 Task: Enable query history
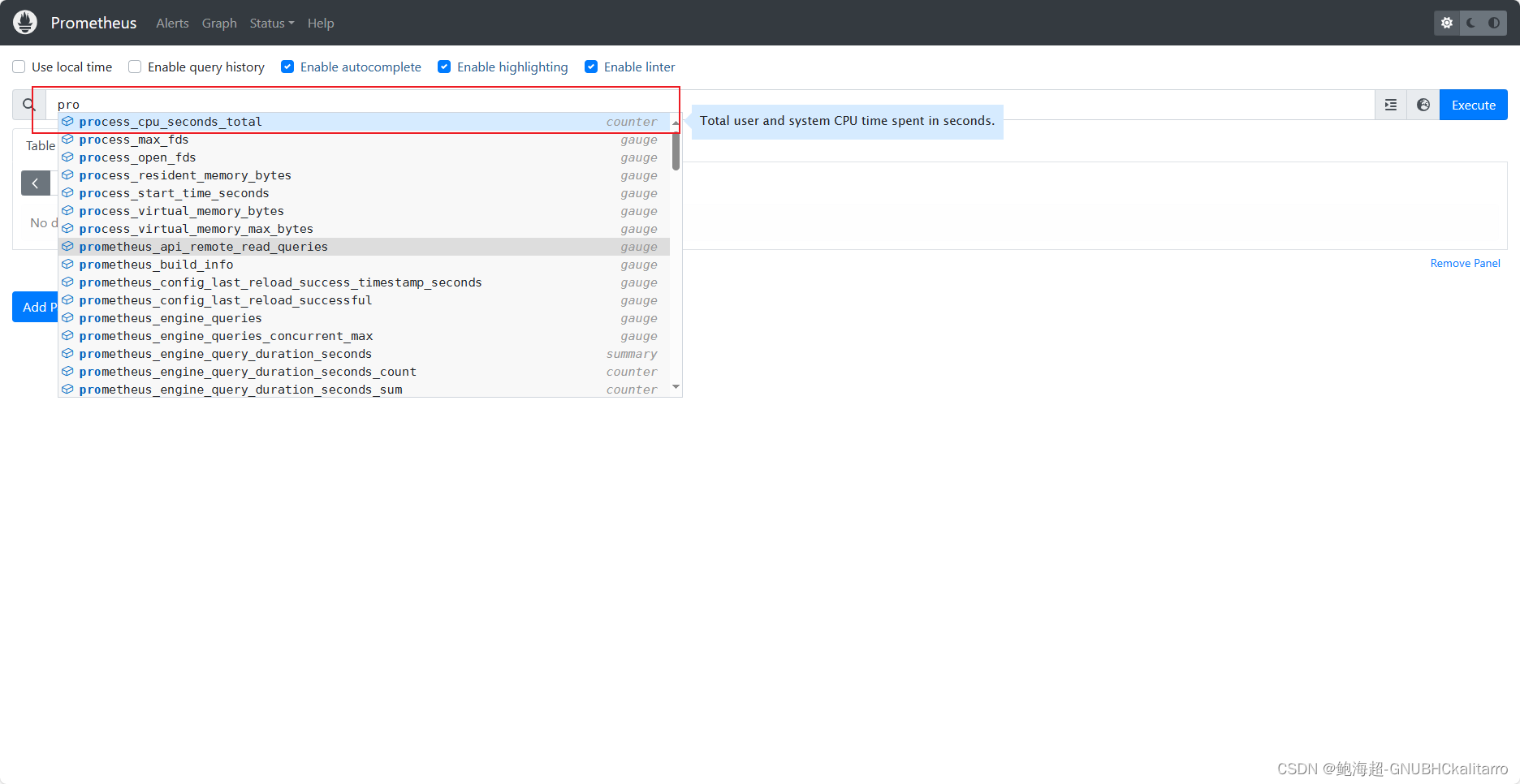(135, 67)
